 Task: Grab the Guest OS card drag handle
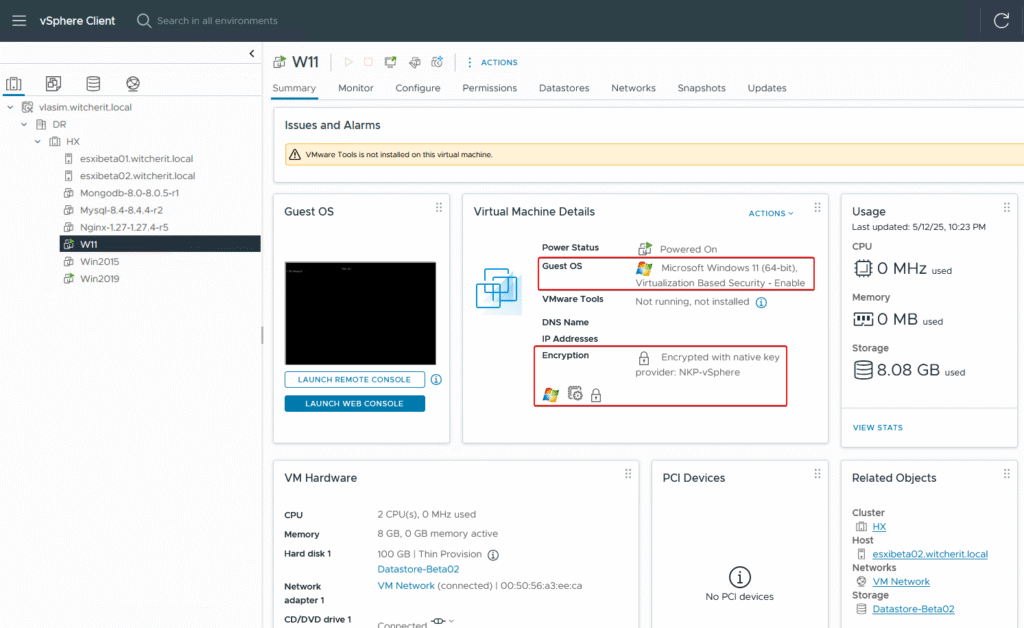(x=439, y=208)
